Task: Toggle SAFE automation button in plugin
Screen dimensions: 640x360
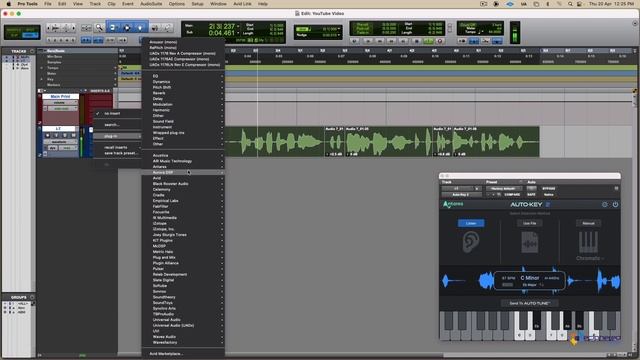Action: 531,195
